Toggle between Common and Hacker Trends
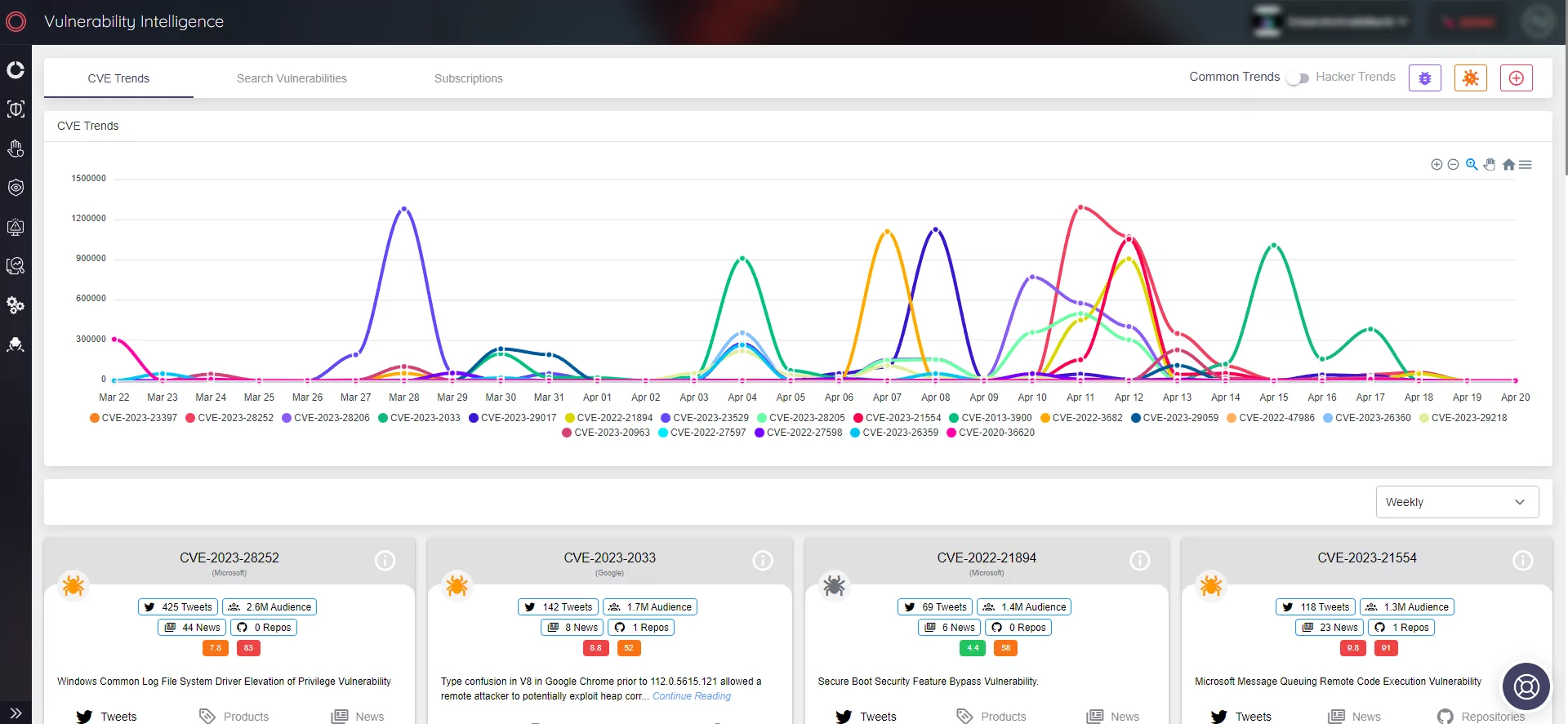1568x724 pixels. pyautogui.click(x=1297, y=78)
